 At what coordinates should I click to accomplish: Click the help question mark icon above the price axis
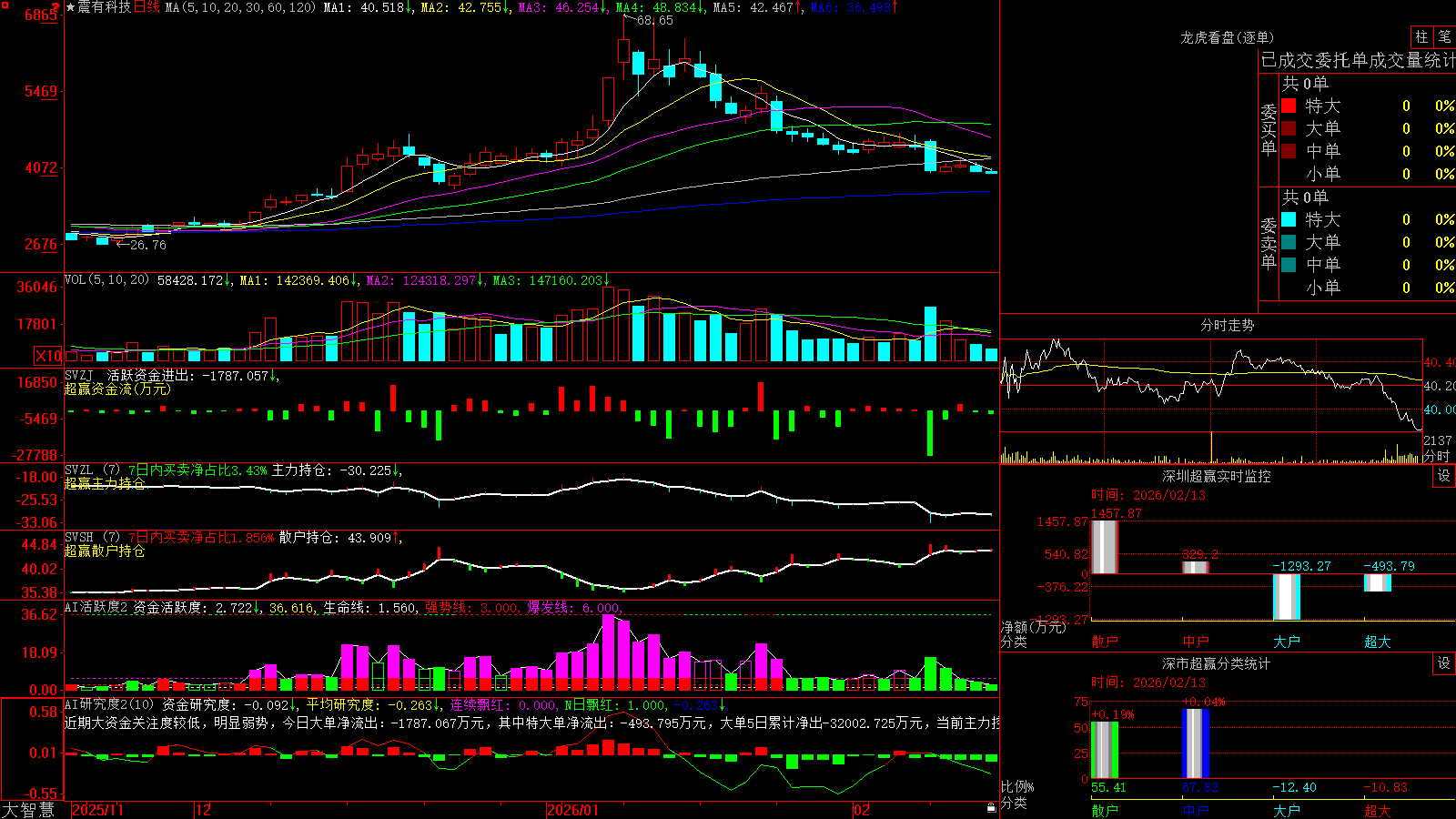[57, 6]
